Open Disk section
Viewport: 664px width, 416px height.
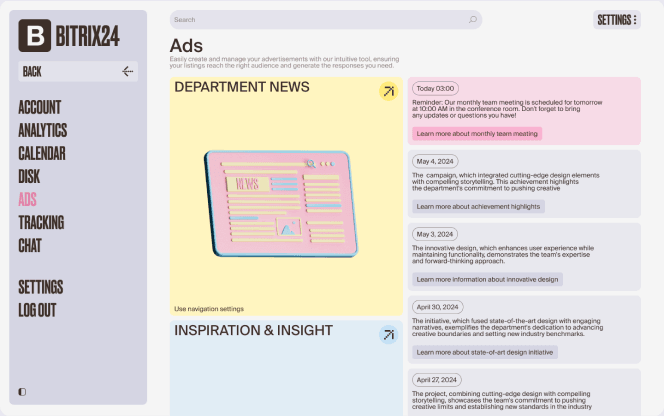pyautogui.click(x=29, y=176)
